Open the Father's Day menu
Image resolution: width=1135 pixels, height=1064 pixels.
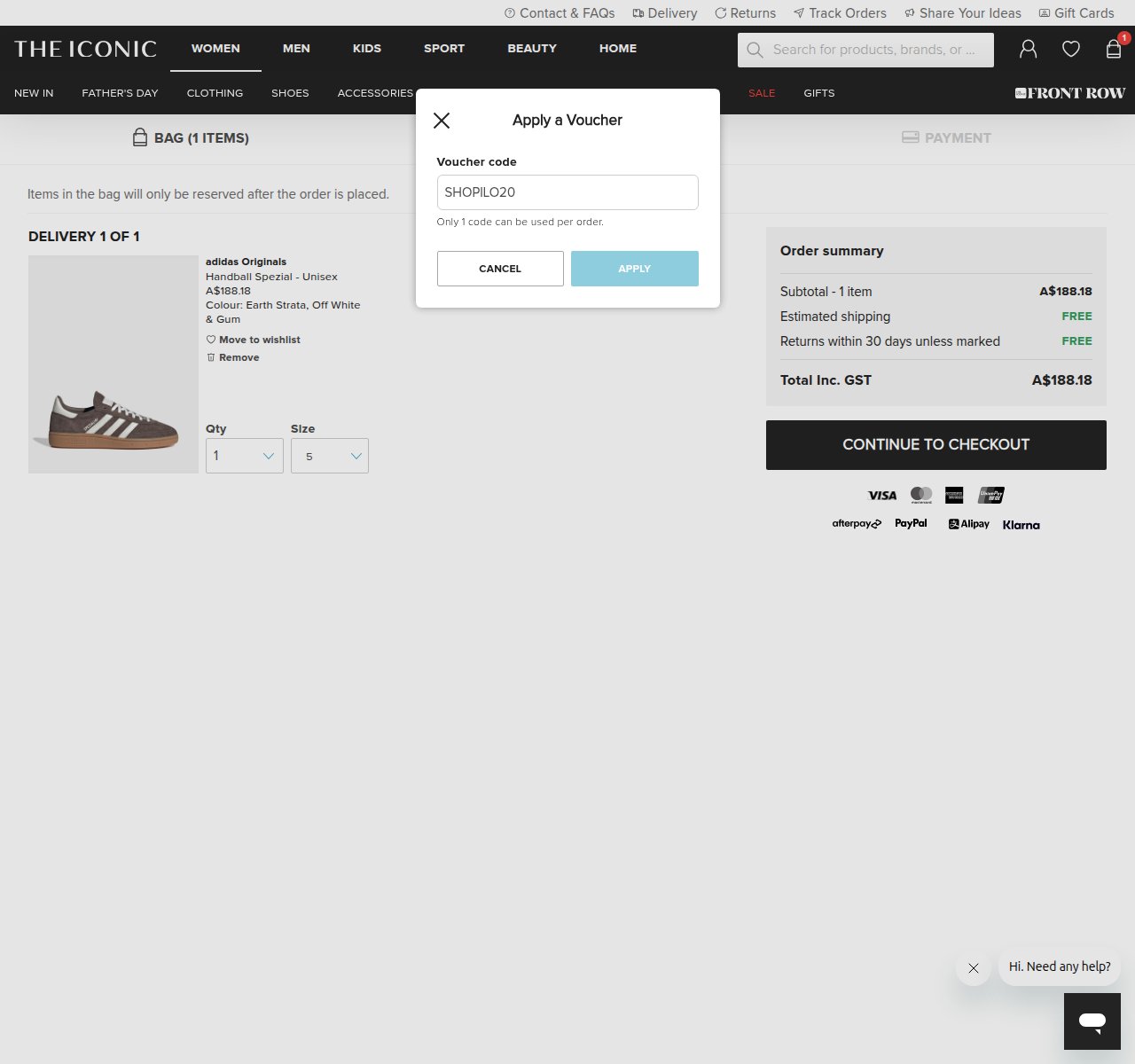[x=120, y=93]
